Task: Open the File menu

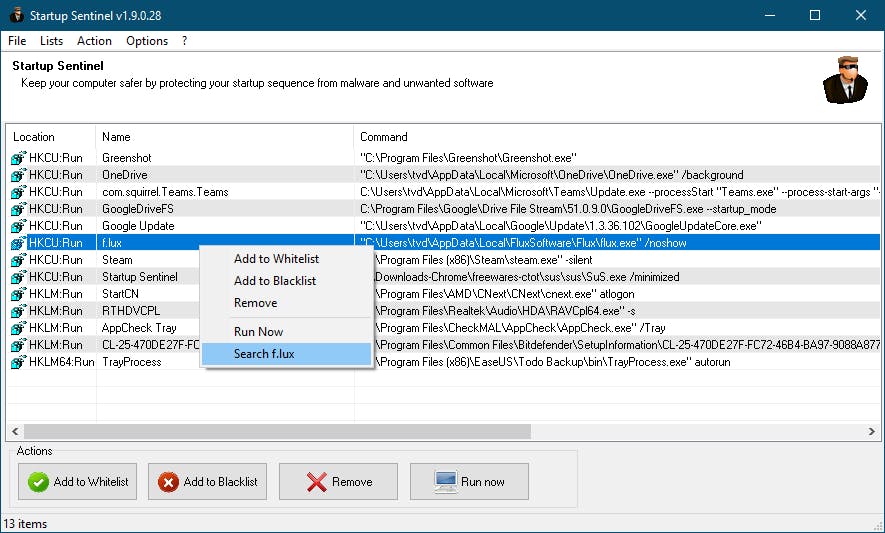Action: pyautogui.click(x=17, y=41)
